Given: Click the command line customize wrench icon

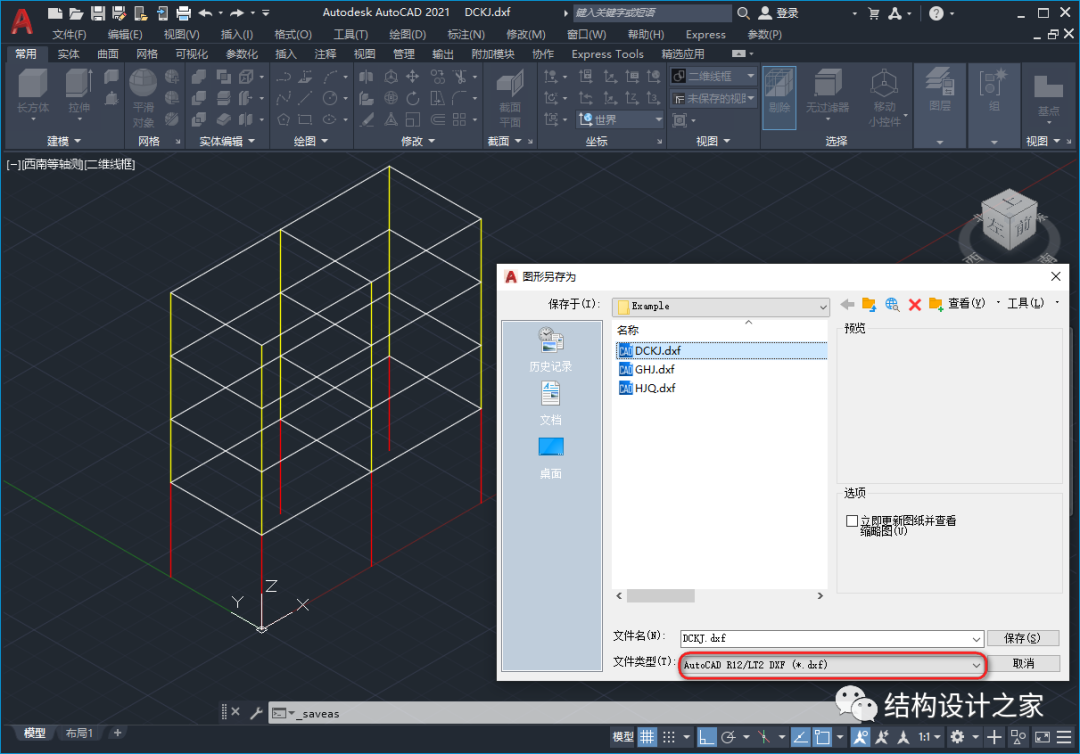Looking at the screenshot, I should (256, 713).
